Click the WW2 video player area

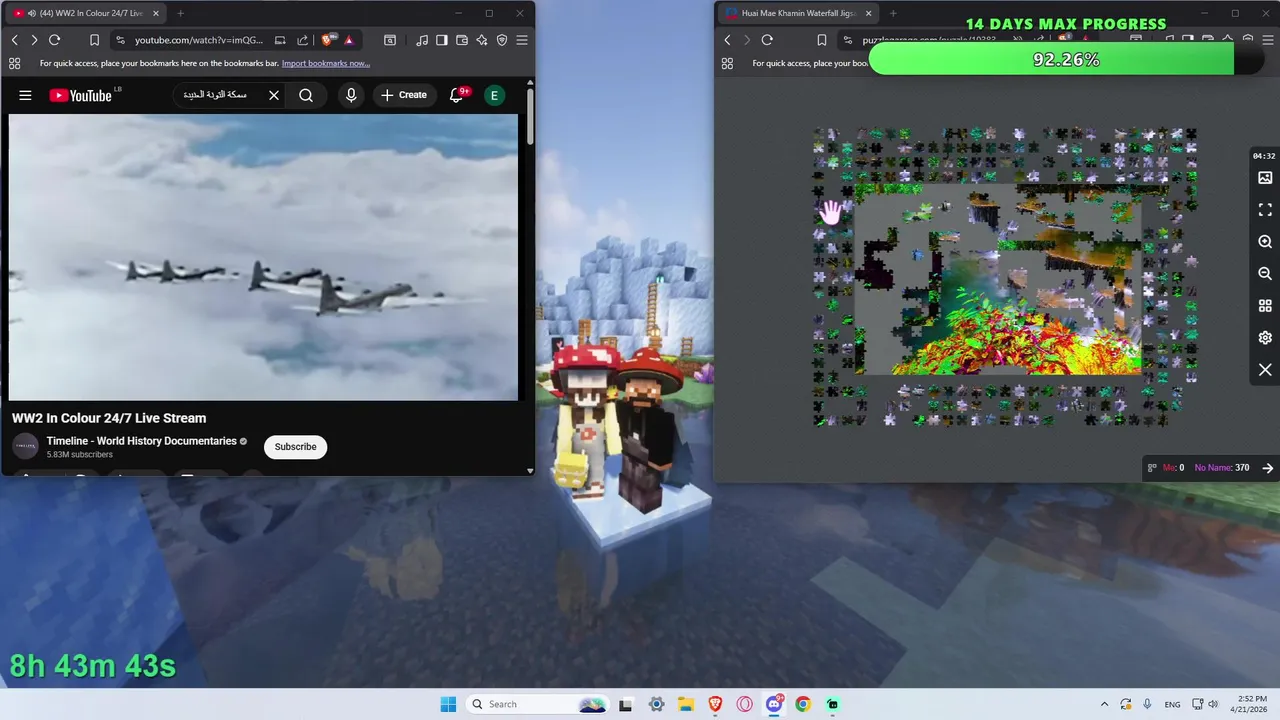point(263,257)
